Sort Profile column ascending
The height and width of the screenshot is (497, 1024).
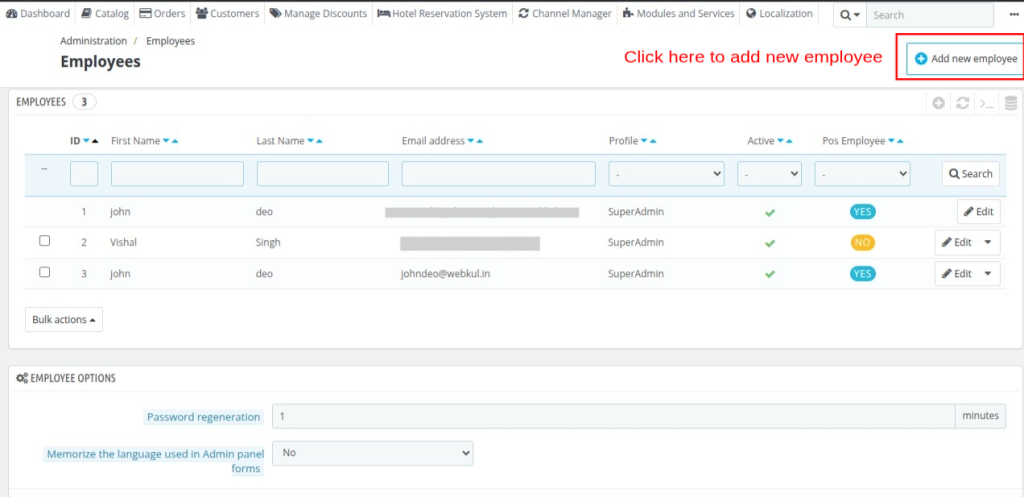[x=653, y=141]
